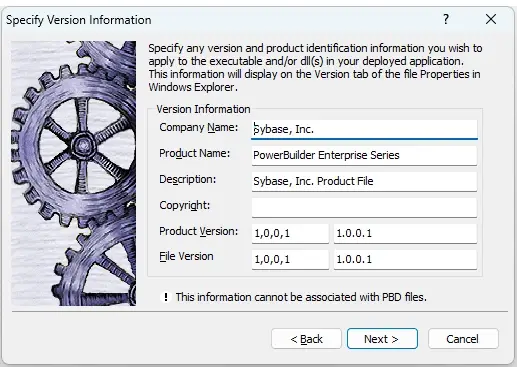Click the Product Version field showing 1,0,0,1
The height and width of the screenshot is (367, 517).
(290, 233)
